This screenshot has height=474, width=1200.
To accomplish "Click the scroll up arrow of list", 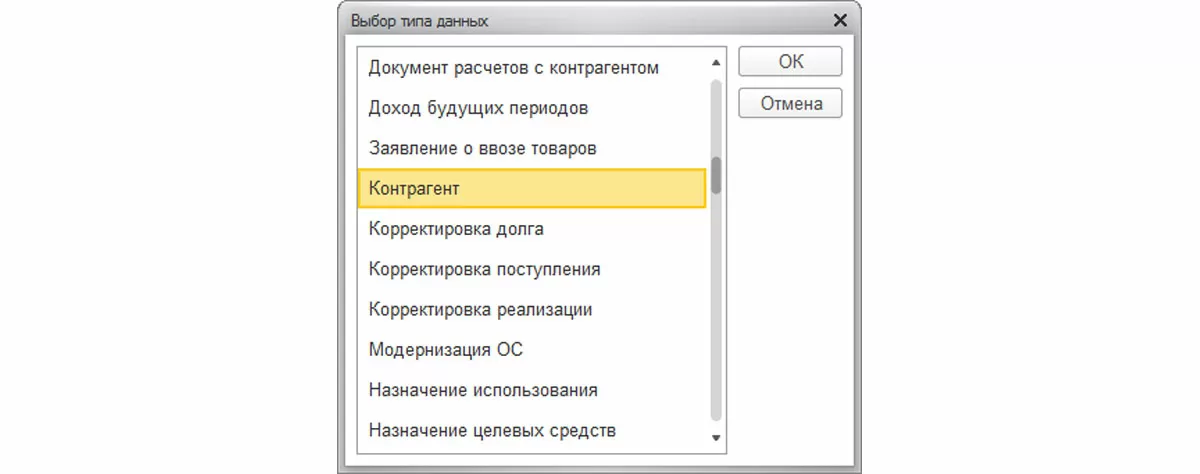I will tap(715, 63).
